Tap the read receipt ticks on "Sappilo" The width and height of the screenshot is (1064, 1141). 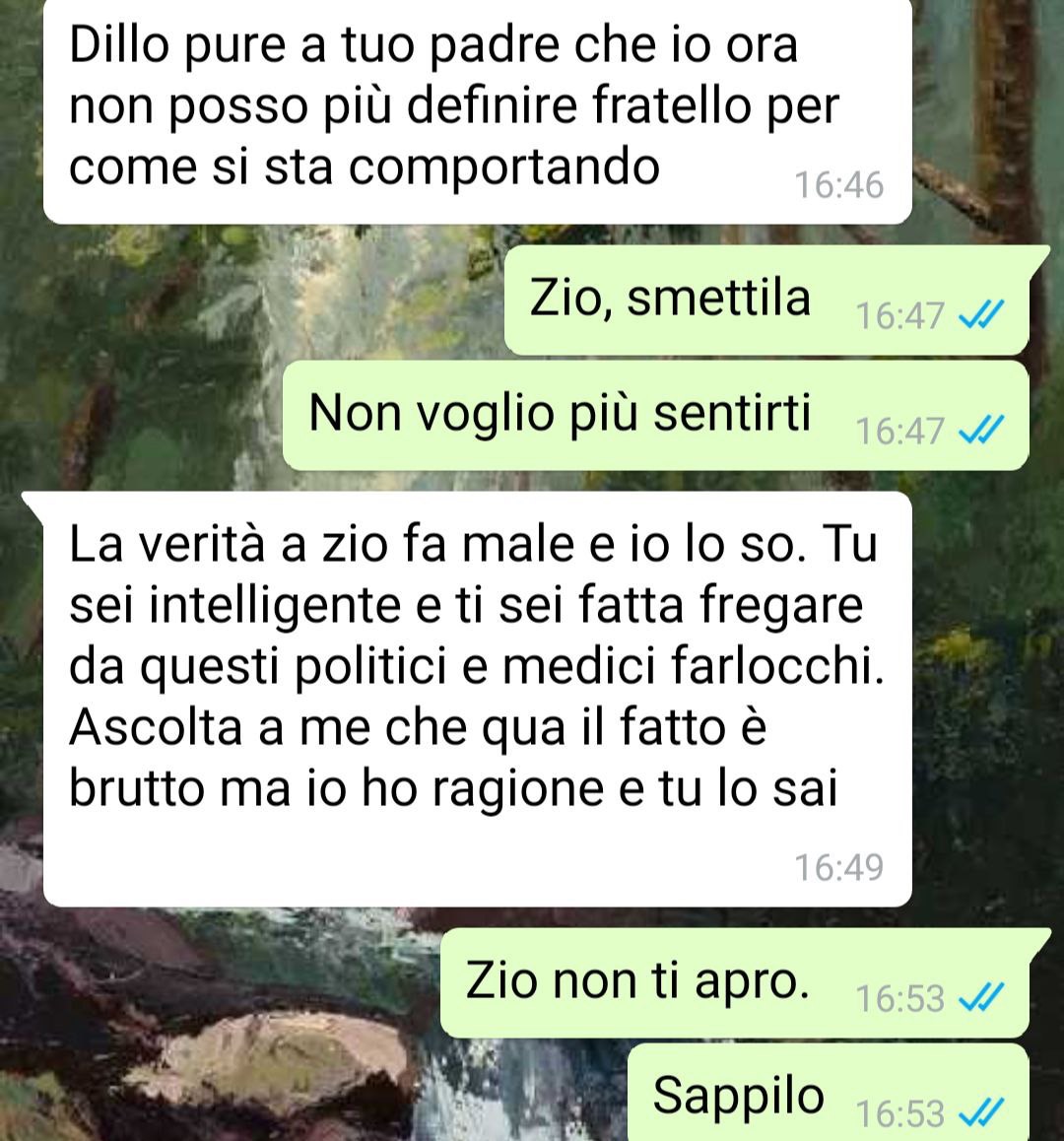(982, 1111)
